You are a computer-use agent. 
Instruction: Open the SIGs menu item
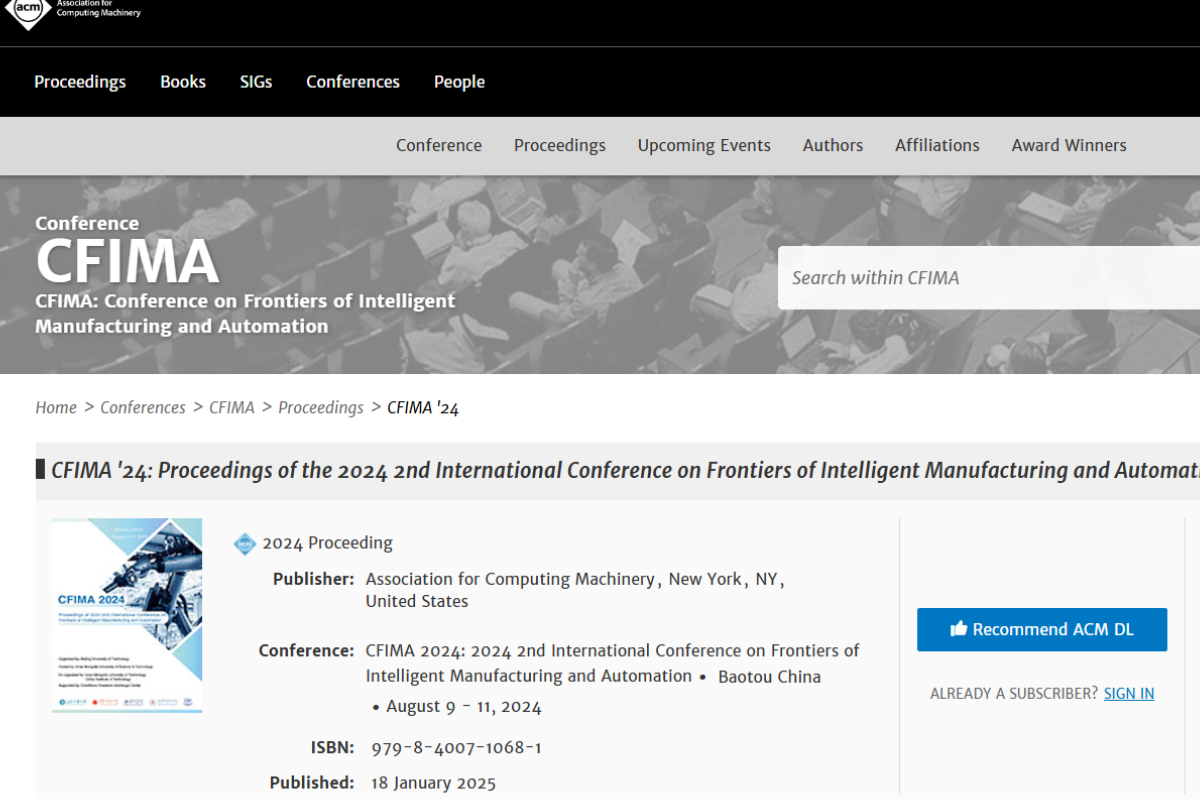[256, 82]
